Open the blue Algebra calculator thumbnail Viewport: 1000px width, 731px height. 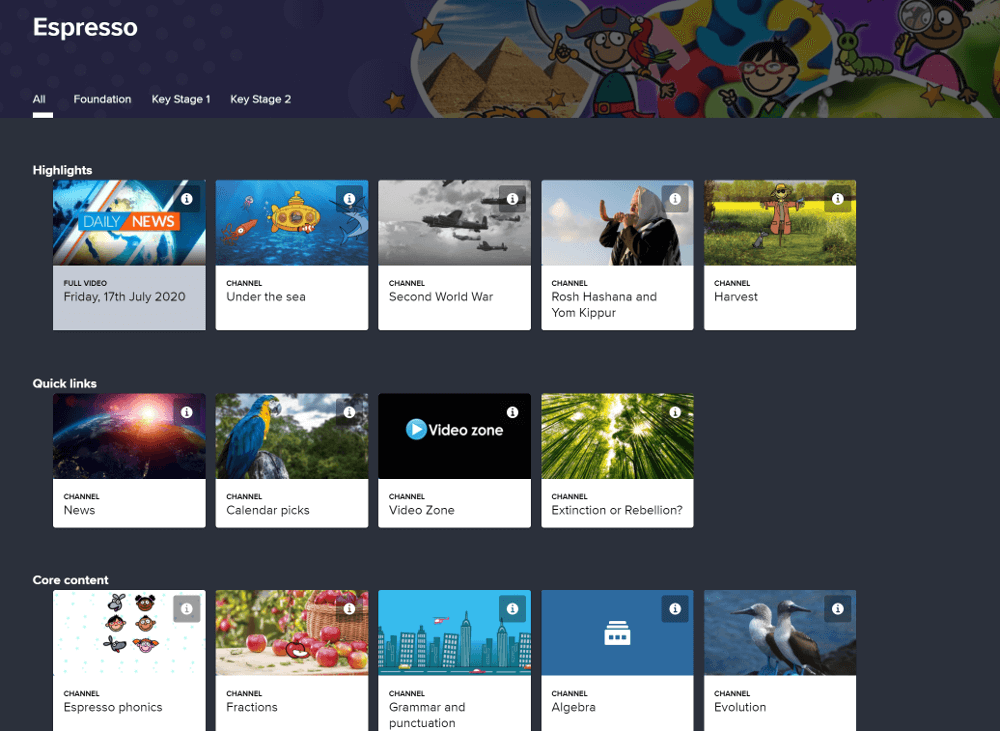(617, 633)
